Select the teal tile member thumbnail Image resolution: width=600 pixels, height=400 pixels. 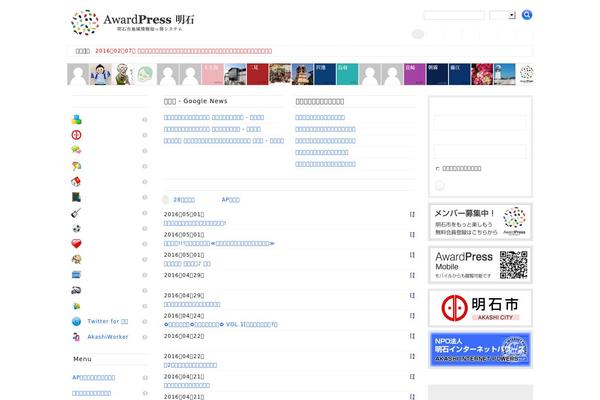click(x=347, y=74)
